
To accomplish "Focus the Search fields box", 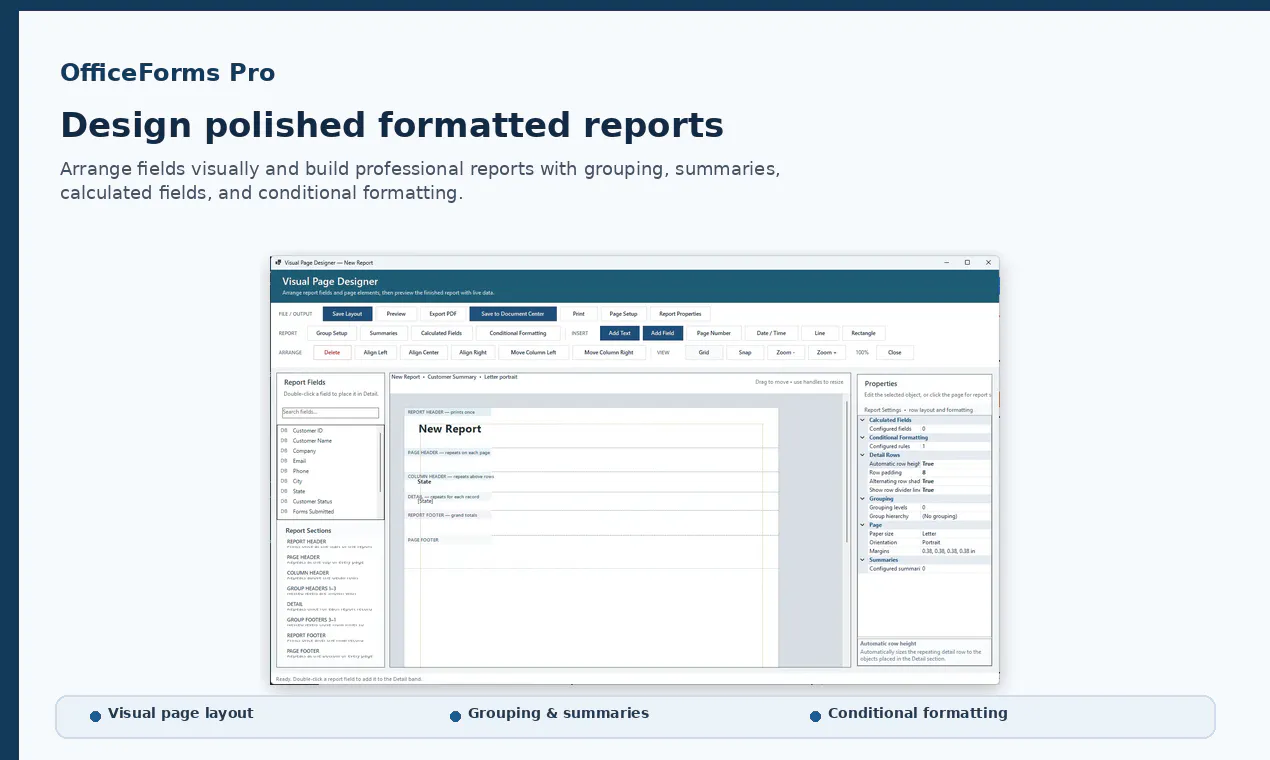I will [330, 412].
